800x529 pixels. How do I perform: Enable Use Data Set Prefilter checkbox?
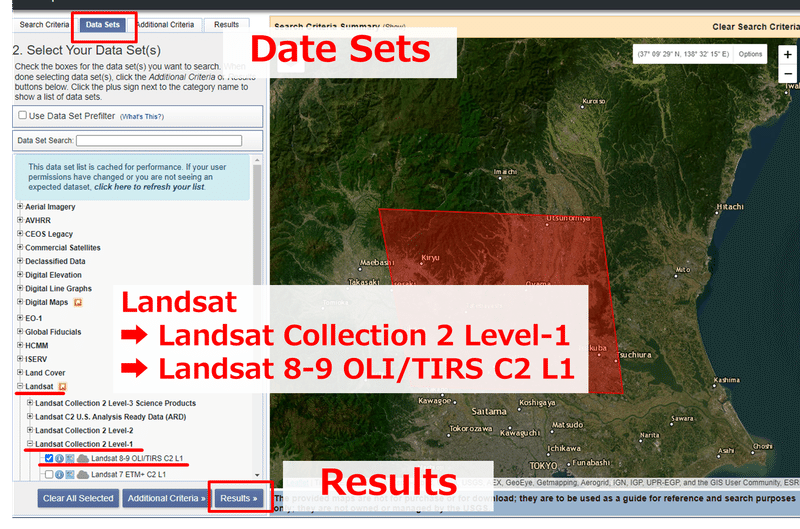[x=22, y=115]
